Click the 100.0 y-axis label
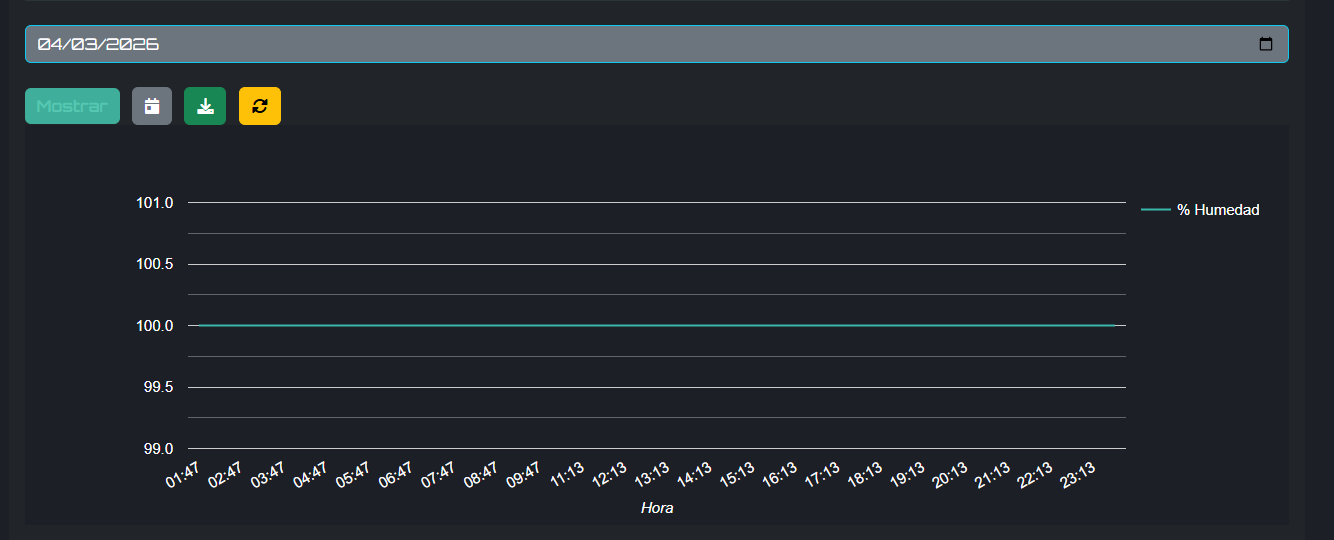 pyautogui.click(x=154, y=326)
